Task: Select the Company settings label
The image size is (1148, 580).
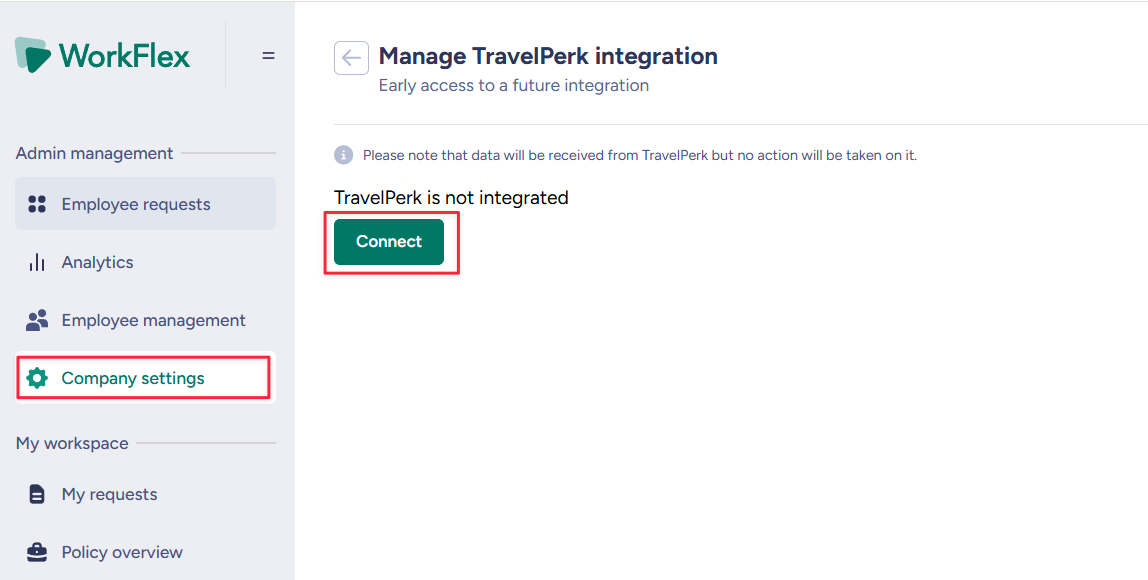Action: (133, 379)
